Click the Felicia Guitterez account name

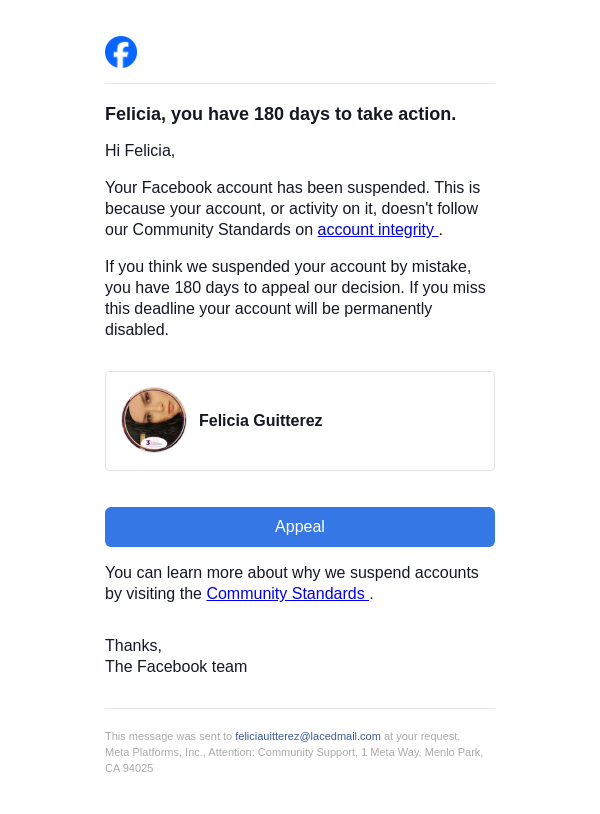[260, 421]
